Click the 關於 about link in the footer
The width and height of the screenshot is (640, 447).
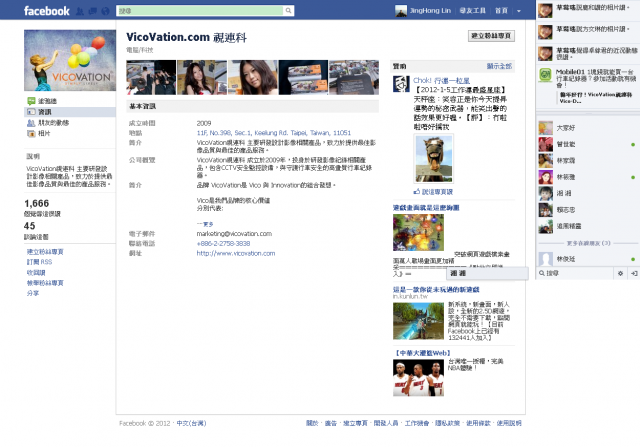tap(312, 423)
